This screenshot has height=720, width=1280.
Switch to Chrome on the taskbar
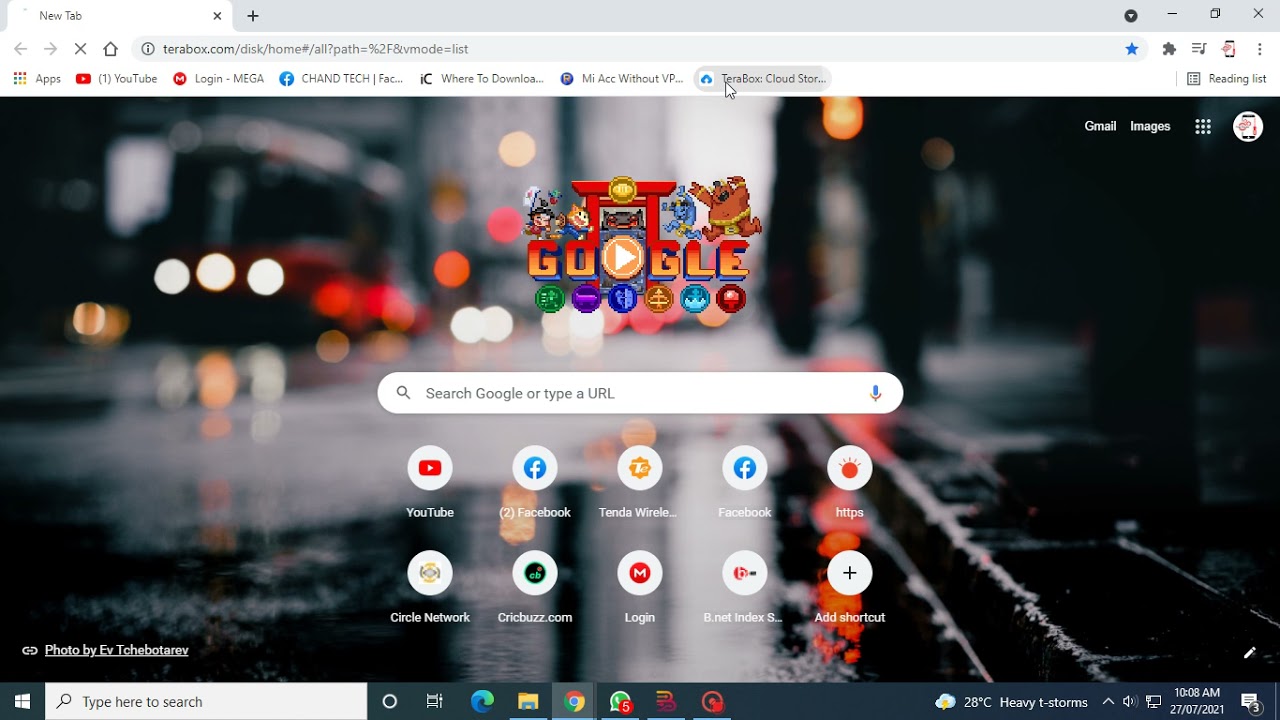click(574, 702)
